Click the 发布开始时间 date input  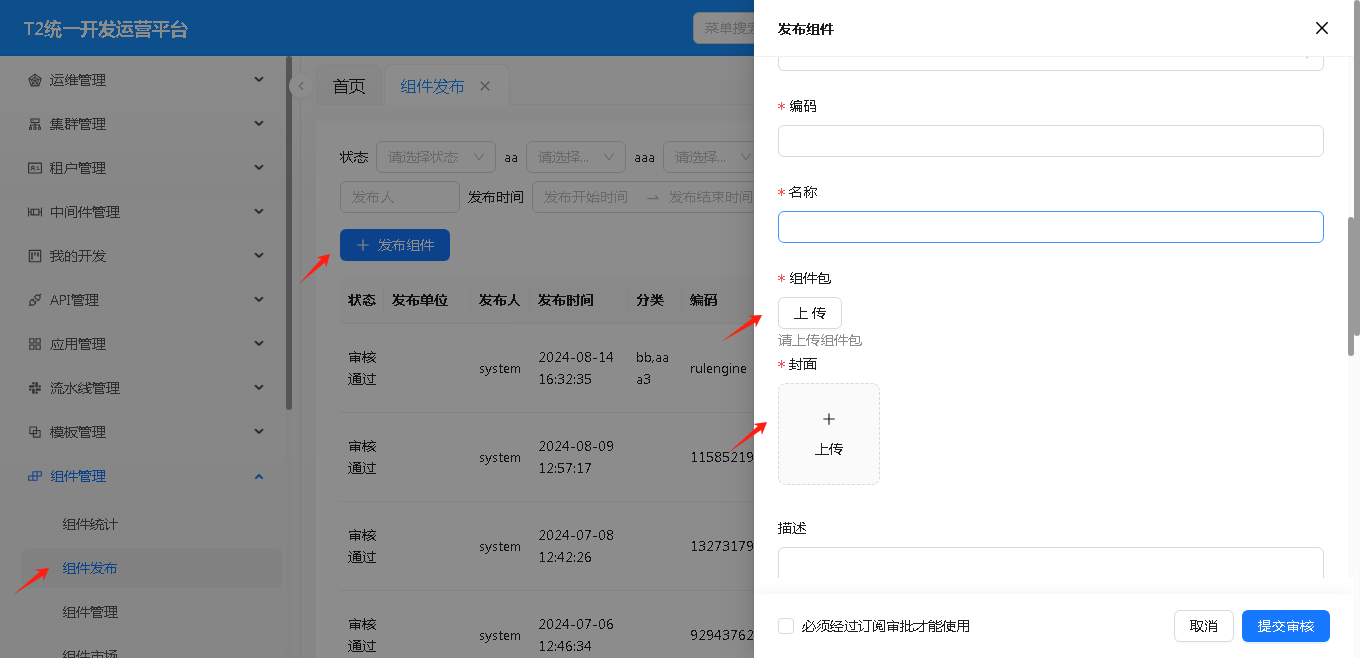(x=588, y=197)
